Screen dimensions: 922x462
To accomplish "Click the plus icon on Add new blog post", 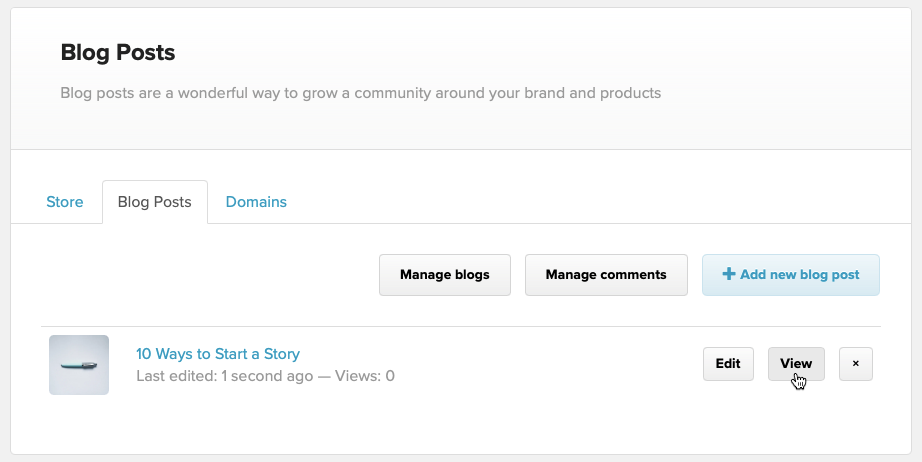I will click(x=729, y=274).
